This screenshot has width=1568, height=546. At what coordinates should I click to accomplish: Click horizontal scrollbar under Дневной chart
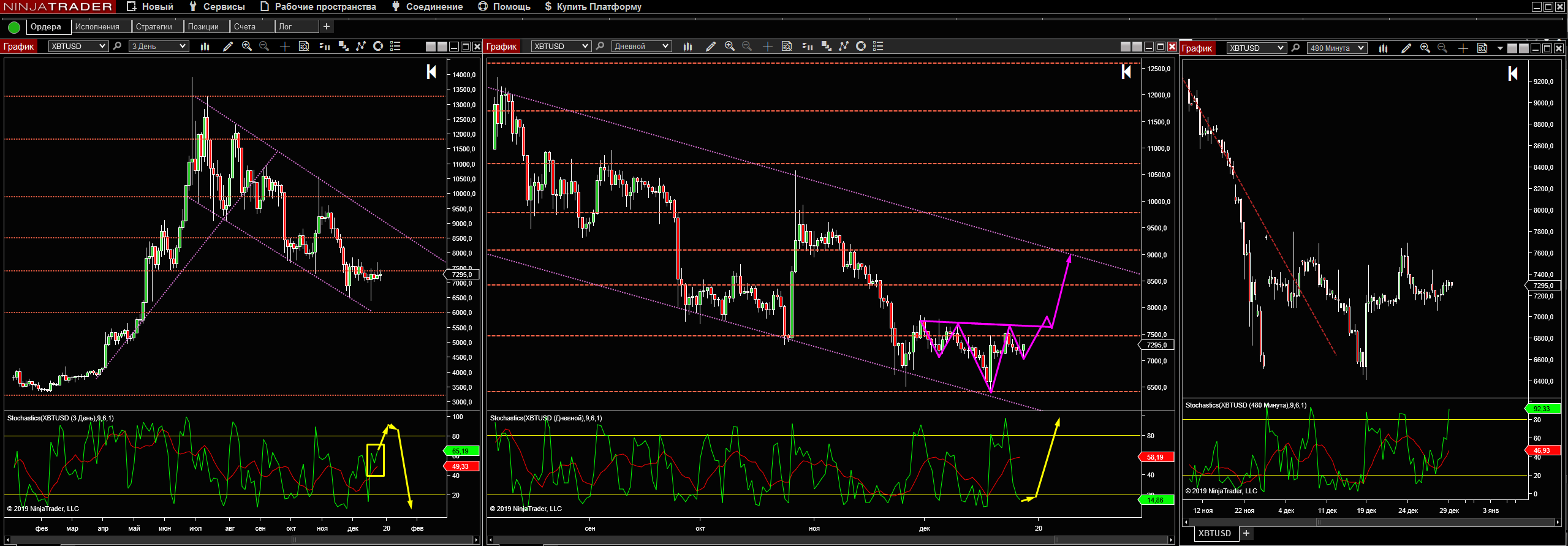point(831,540)
